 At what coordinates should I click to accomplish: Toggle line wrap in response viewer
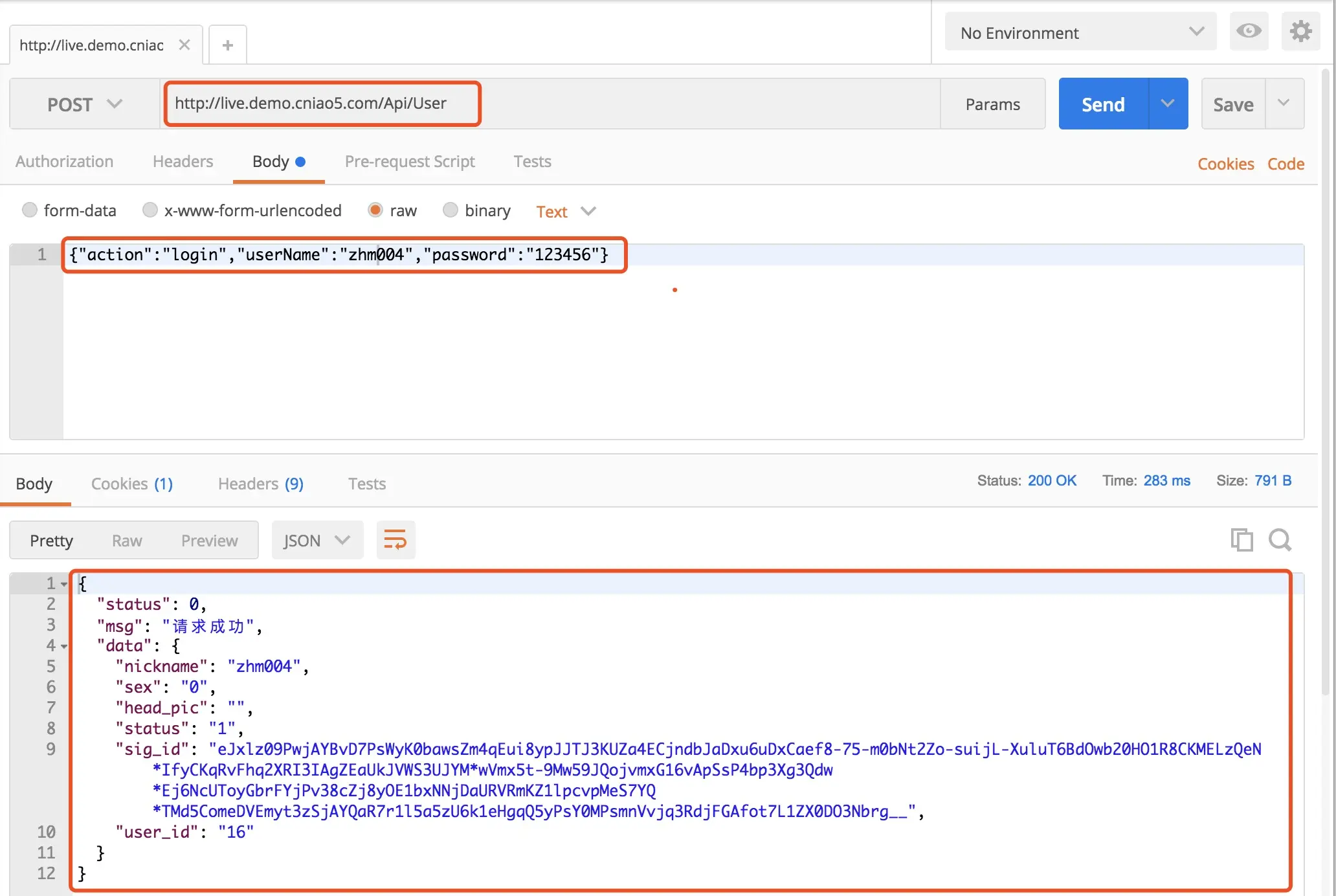tap(395, 540)
